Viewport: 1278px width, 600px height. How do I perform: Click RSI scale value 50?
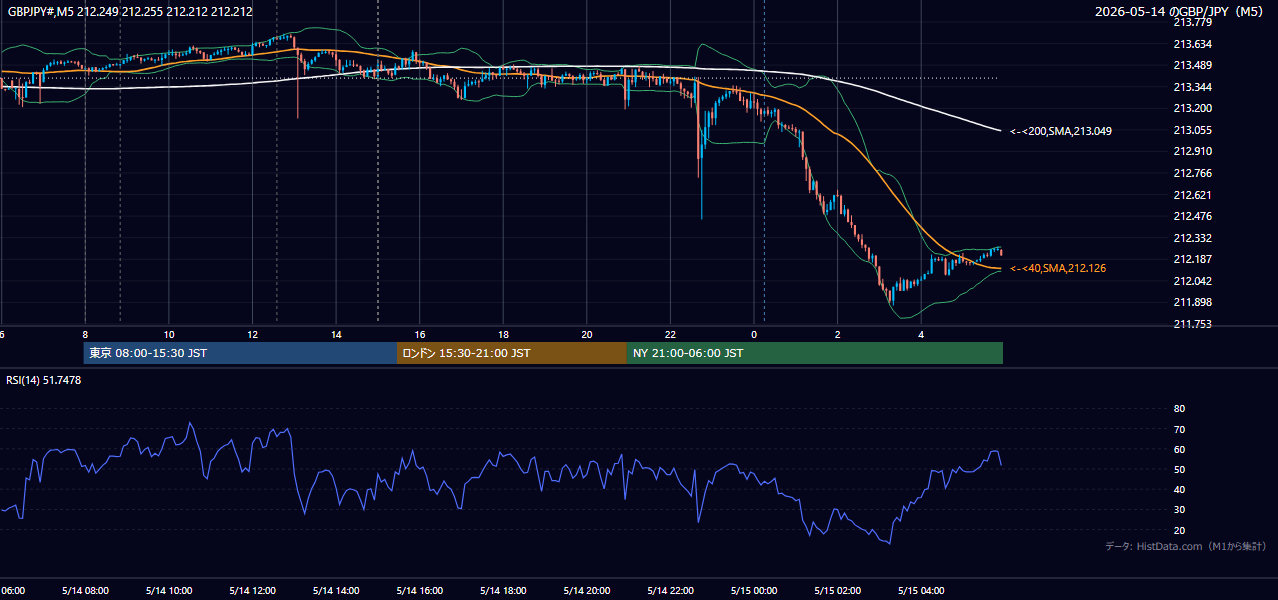(1179, 469)
